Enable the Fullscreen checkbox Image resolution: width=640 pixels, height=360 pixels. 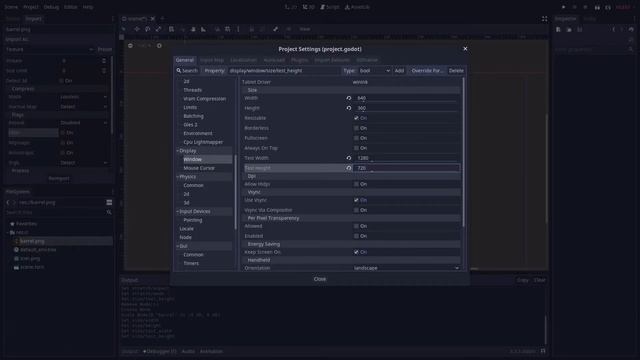[356, 138]
